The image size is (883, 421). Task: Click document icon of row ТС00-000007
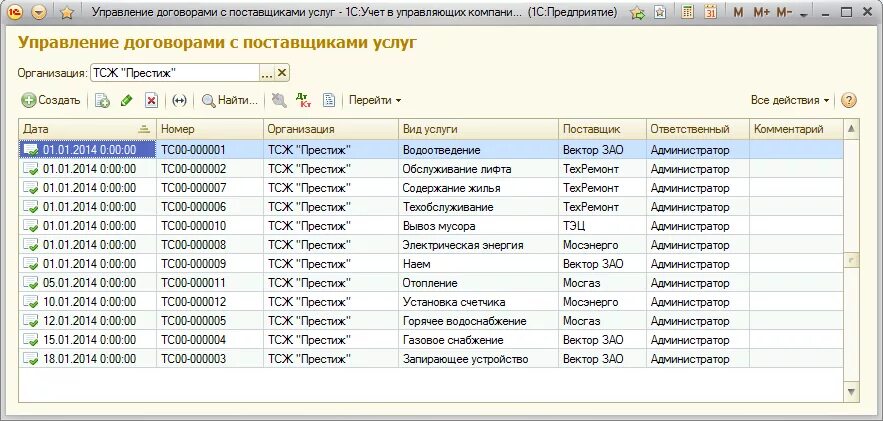pyautogui.click(x=30, y=188)
